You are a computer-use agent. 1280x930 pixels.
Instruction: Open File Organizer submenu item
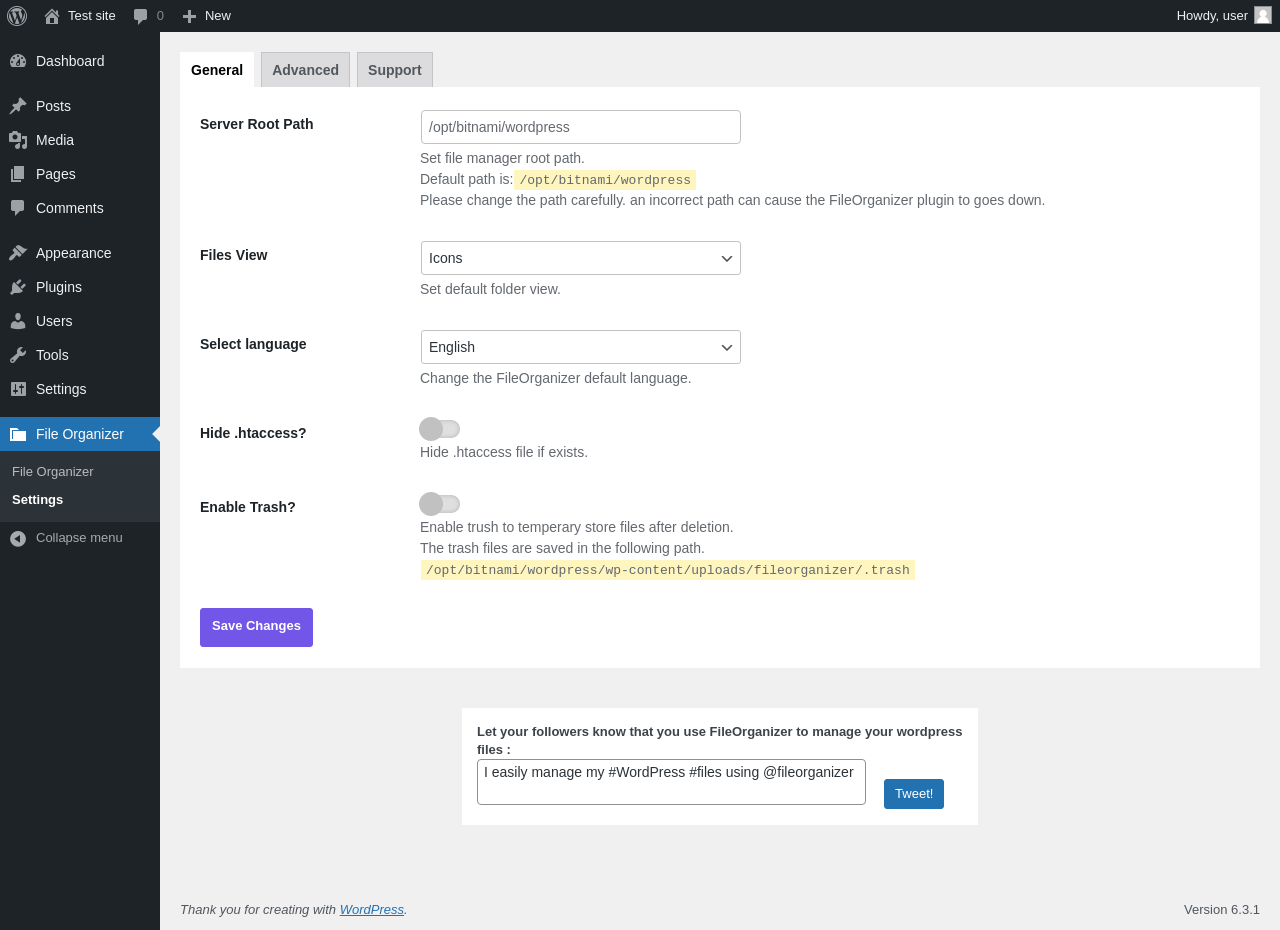tap(53, 472)
